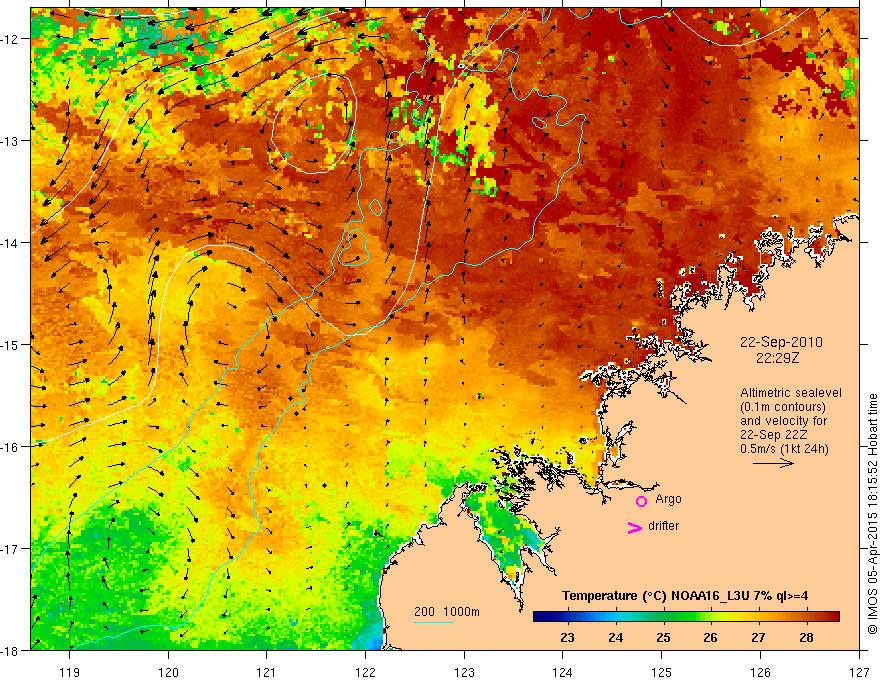Click the latitude axis label -18
880x680 pixels.
tap(8, 651)
